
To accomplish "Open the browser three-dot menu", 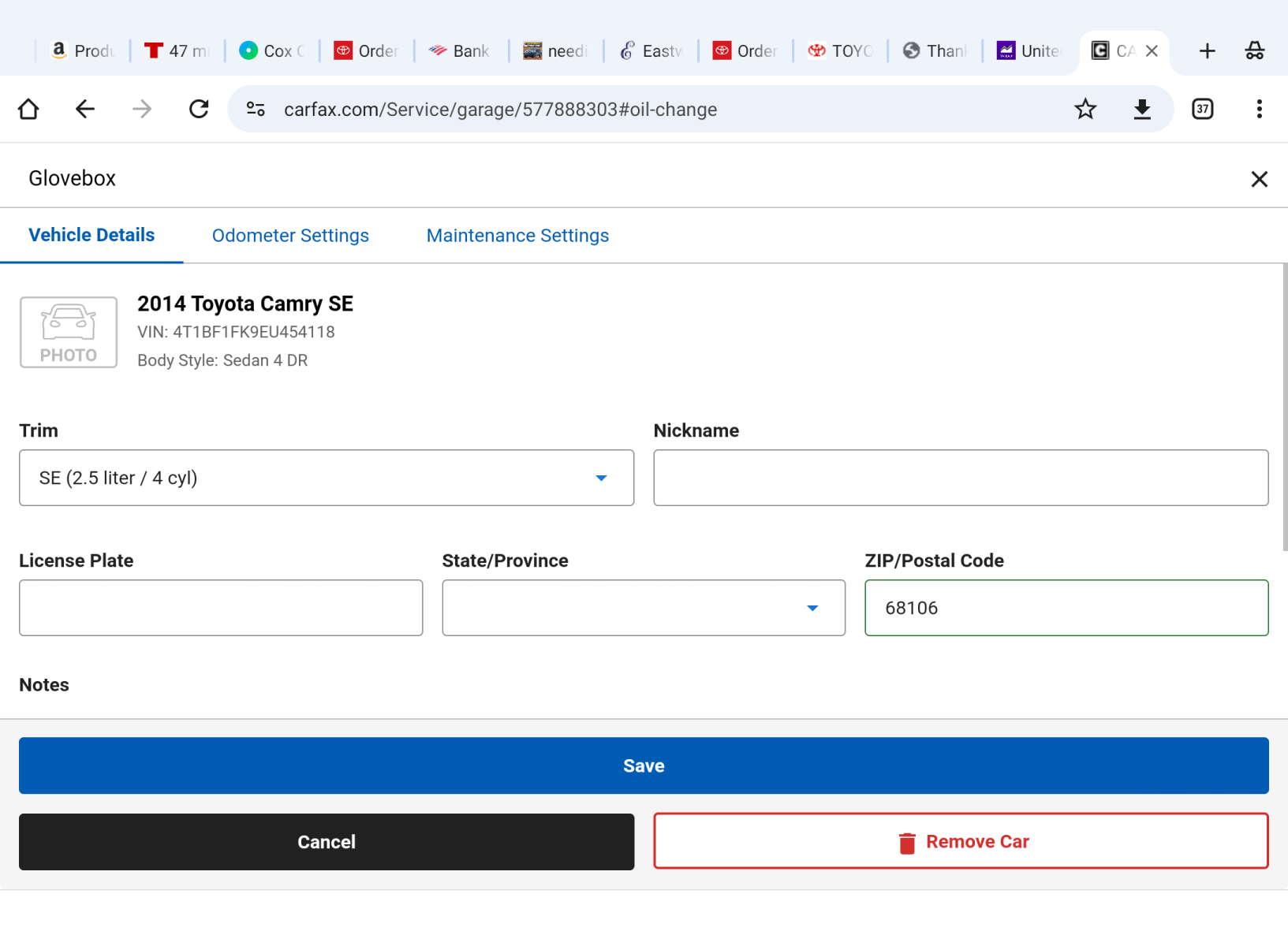I will click(1259, 109).
